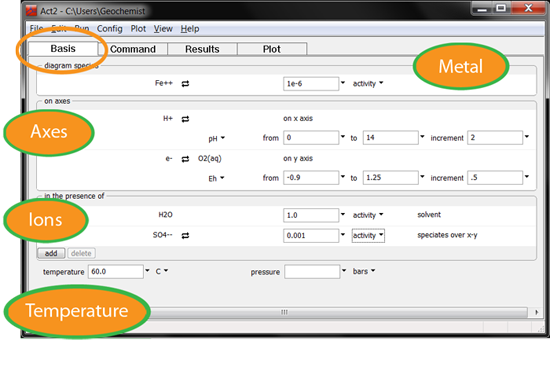Switch to the Command tab
The width and height of the screenshot is (550, 367).
[x=133, y=49]
